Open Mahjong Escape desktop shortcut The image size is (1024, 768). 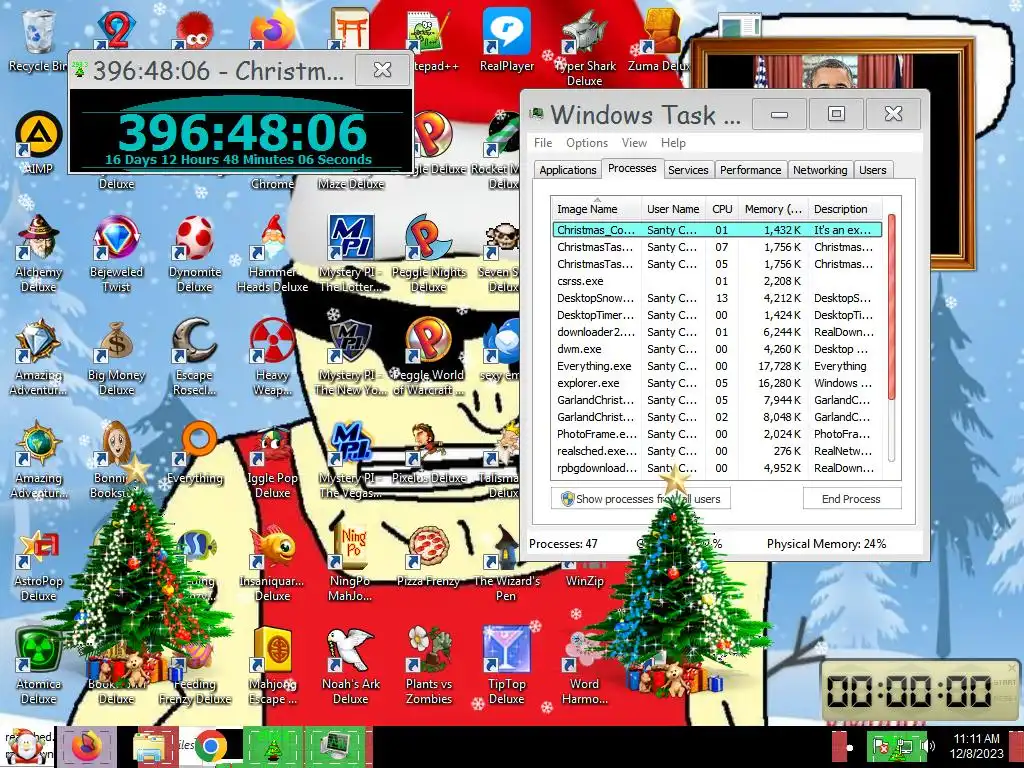click(x=272, y=666)
